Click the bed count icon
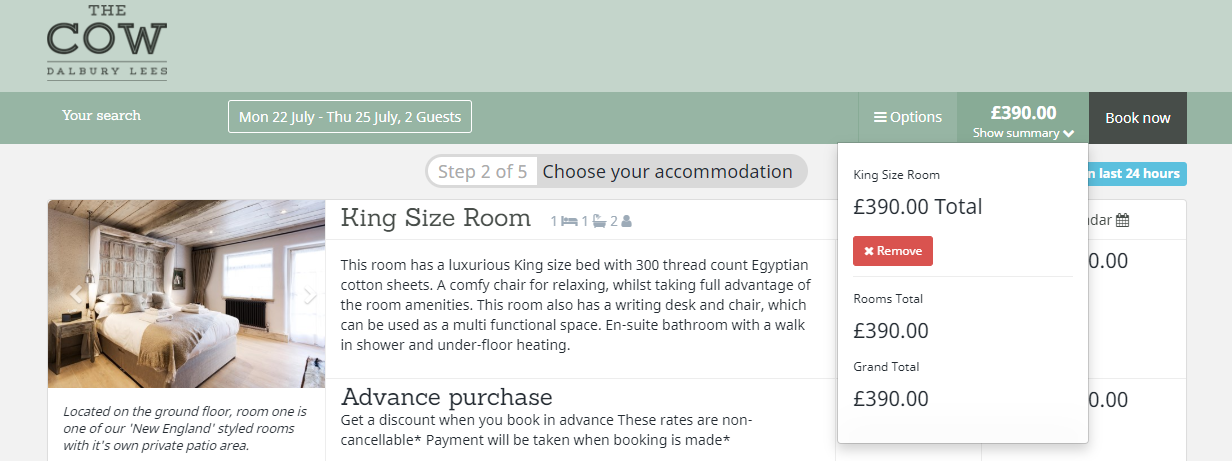 tap(570, 221)
